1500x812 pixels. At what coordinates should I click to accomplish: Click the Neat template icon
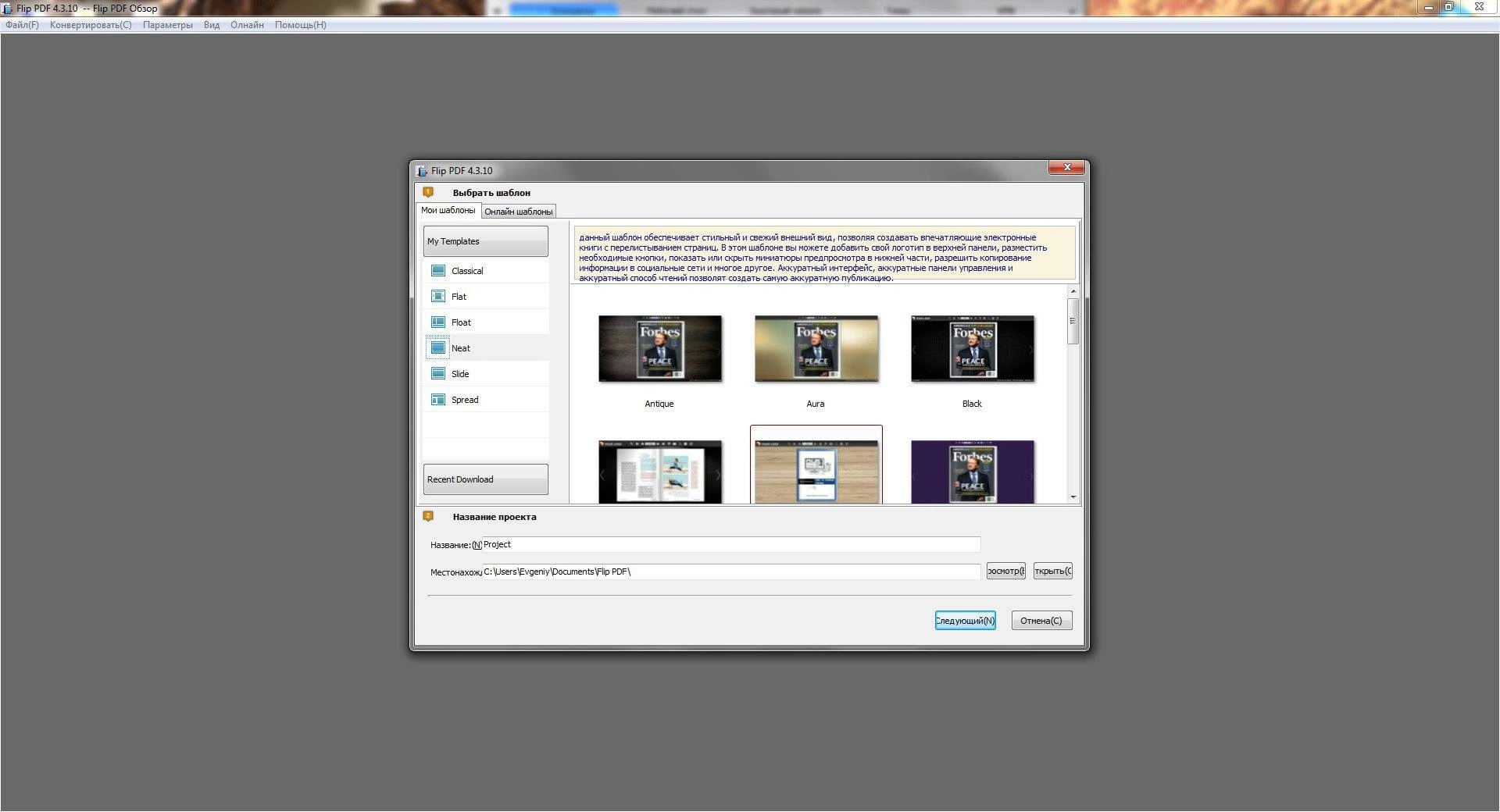point(438,348)
